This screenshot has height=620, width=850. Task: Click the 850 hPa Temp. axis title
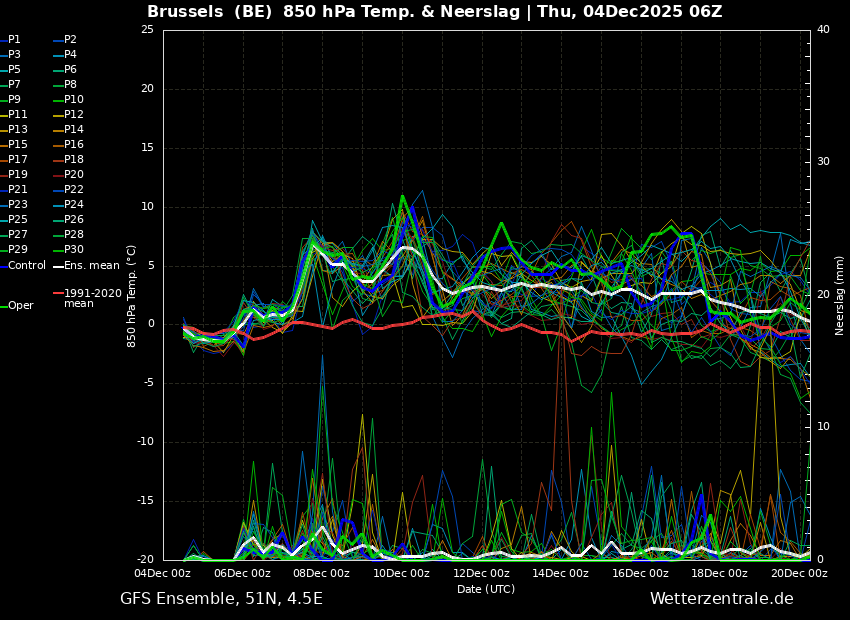[132, 295]
